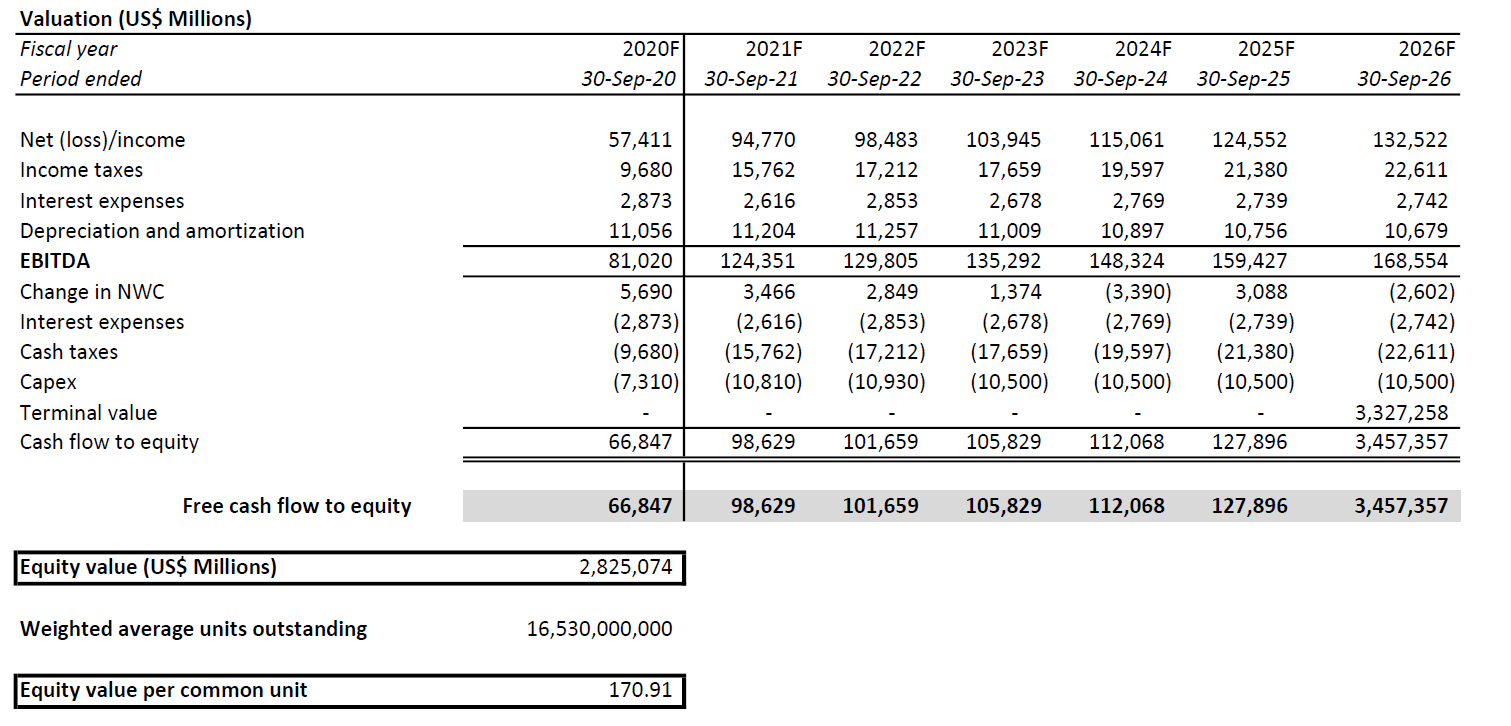Click the 30-Sep-23 period cell

998,78
